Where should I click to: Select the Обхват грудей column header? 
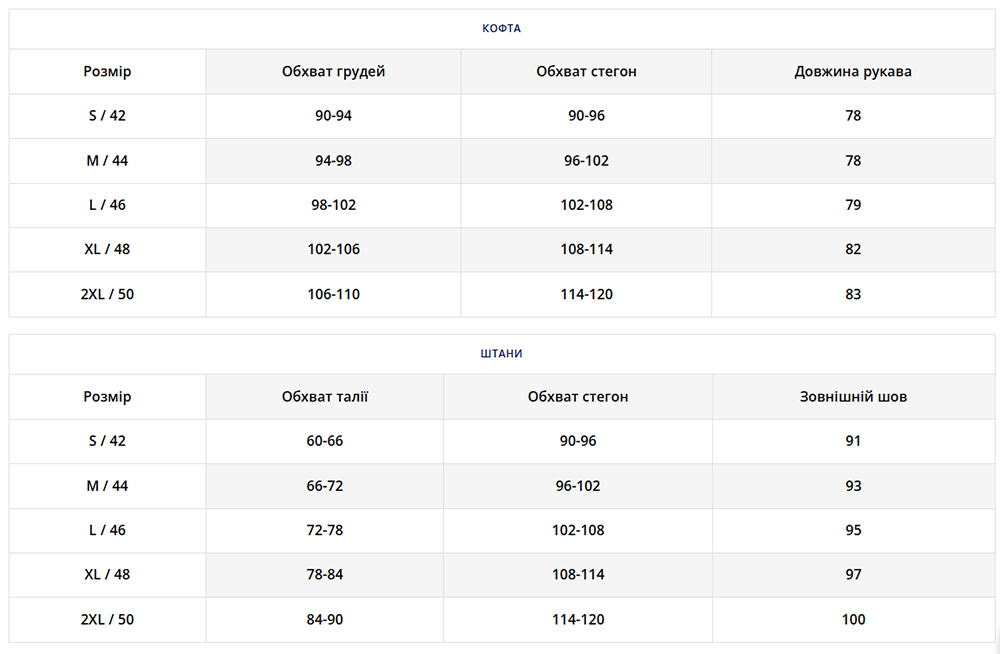(x=333, y=71)
